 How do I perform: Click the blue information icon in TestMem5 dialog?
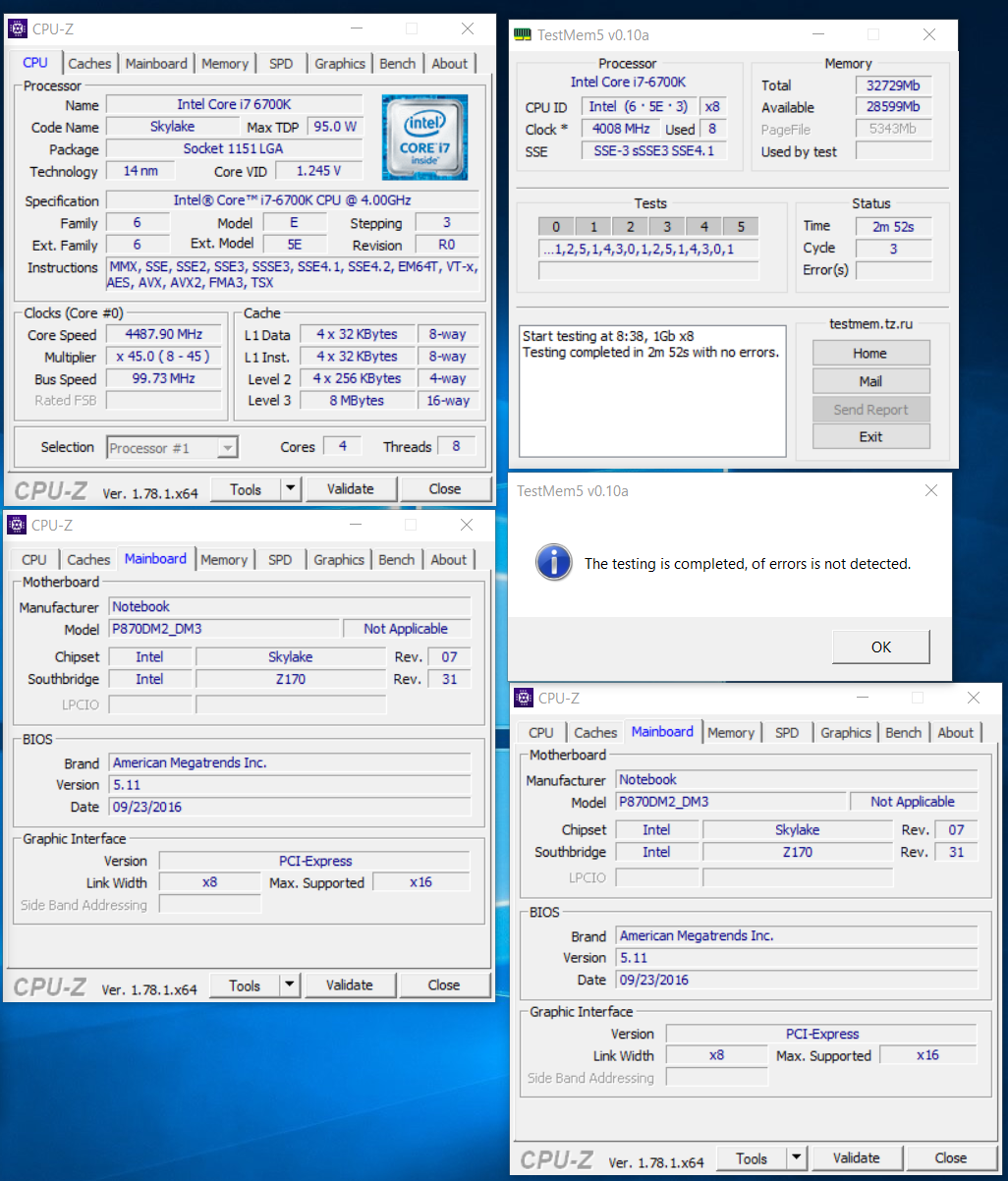click(x=554, y=563)
